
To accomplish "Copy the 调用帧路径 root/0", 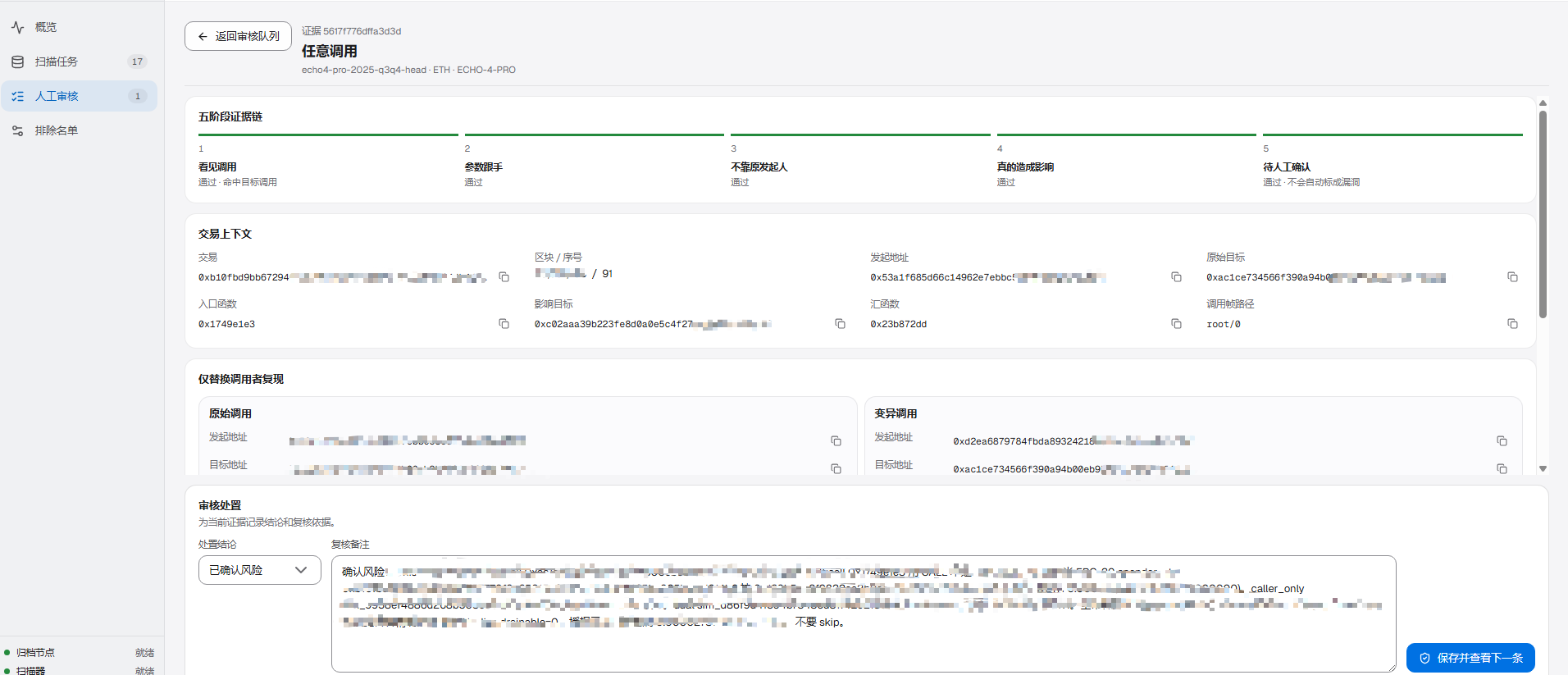I will [1512, 324].
